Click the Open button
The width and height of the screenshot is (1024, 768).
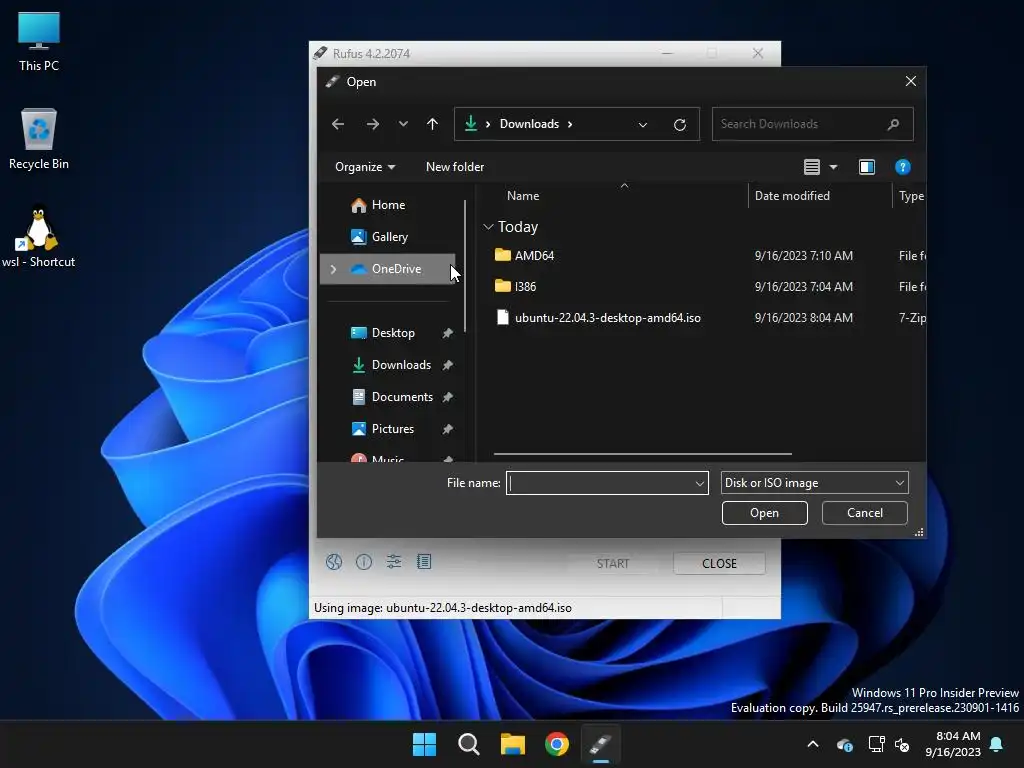tap(764, 513)
